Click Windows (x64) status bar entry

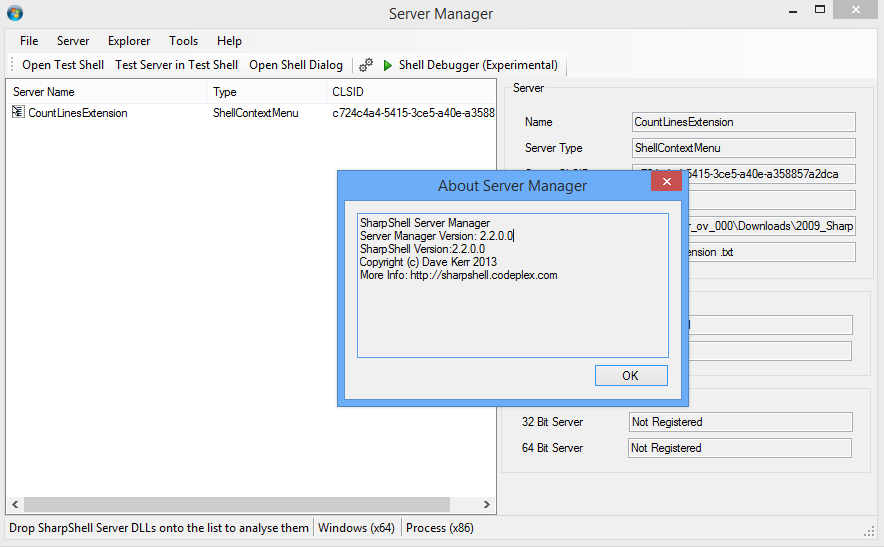coord(356,528)
